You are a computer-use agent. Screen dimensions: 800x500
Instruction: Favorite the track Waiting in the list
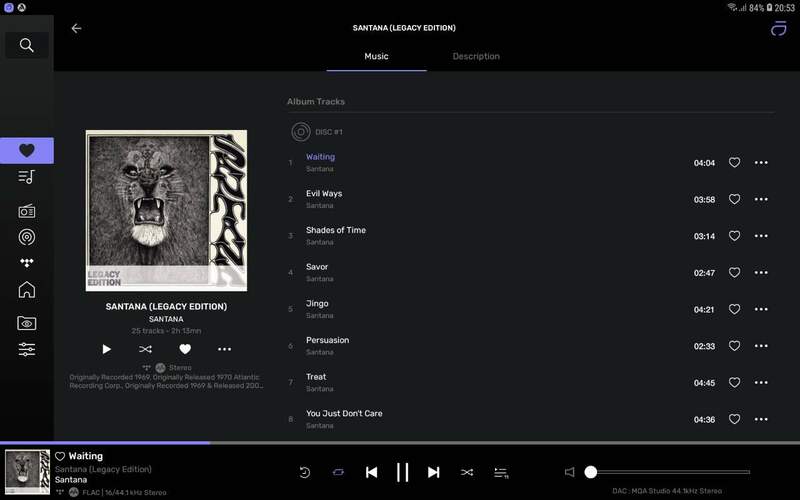[x=734, y=163]
